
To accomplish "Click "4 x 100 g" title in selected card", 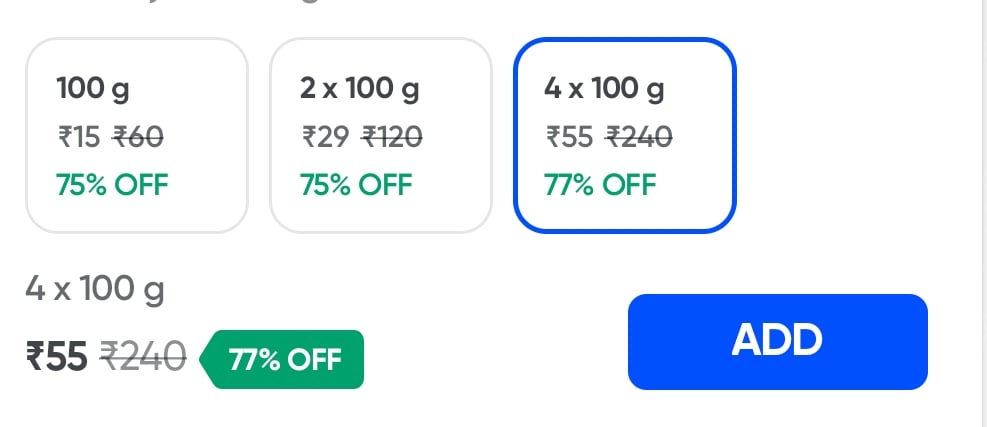I will click(604, 88).
